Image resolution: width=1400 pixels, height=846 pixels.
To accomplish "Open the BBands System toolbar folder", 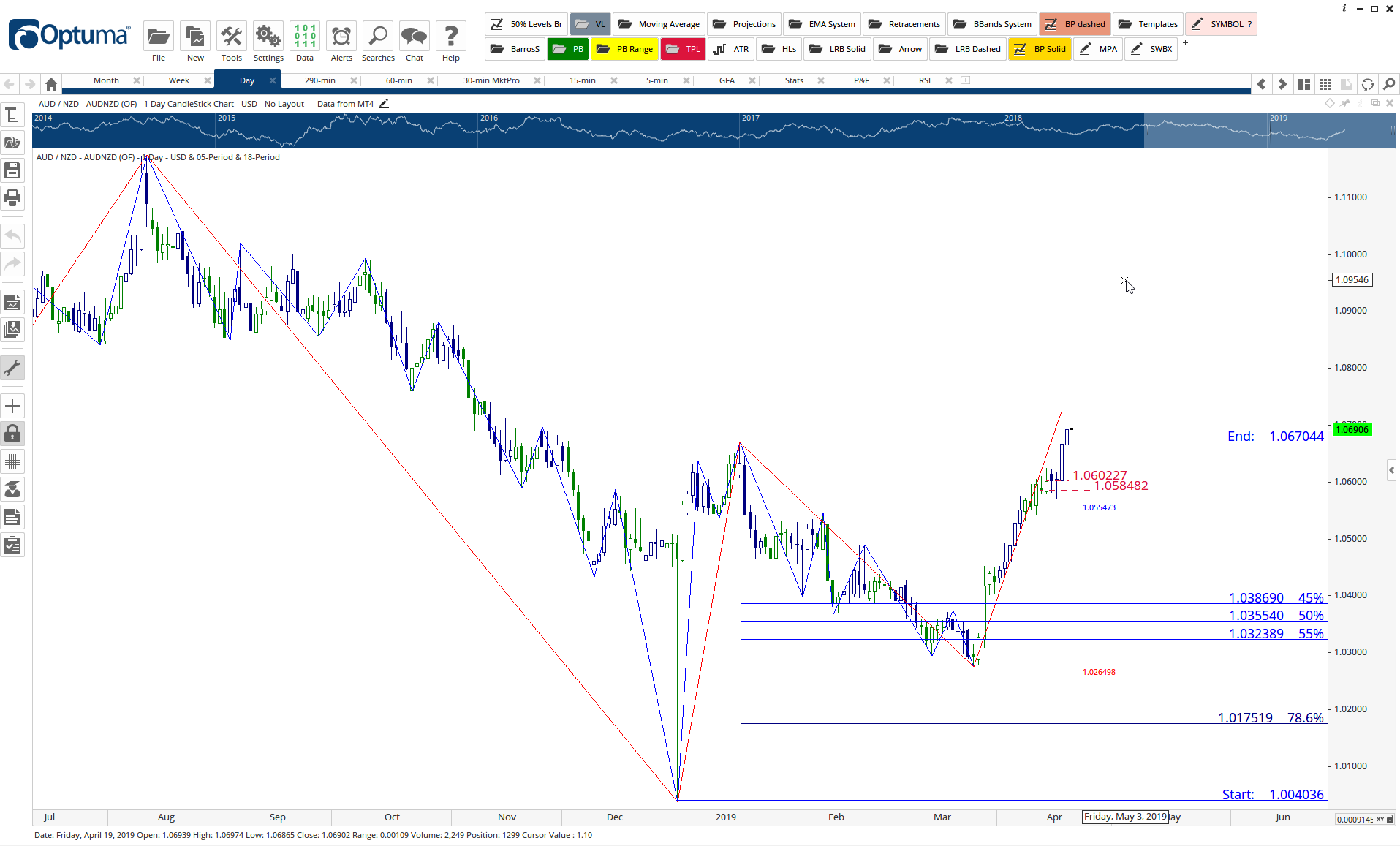I will coord(992,24).
